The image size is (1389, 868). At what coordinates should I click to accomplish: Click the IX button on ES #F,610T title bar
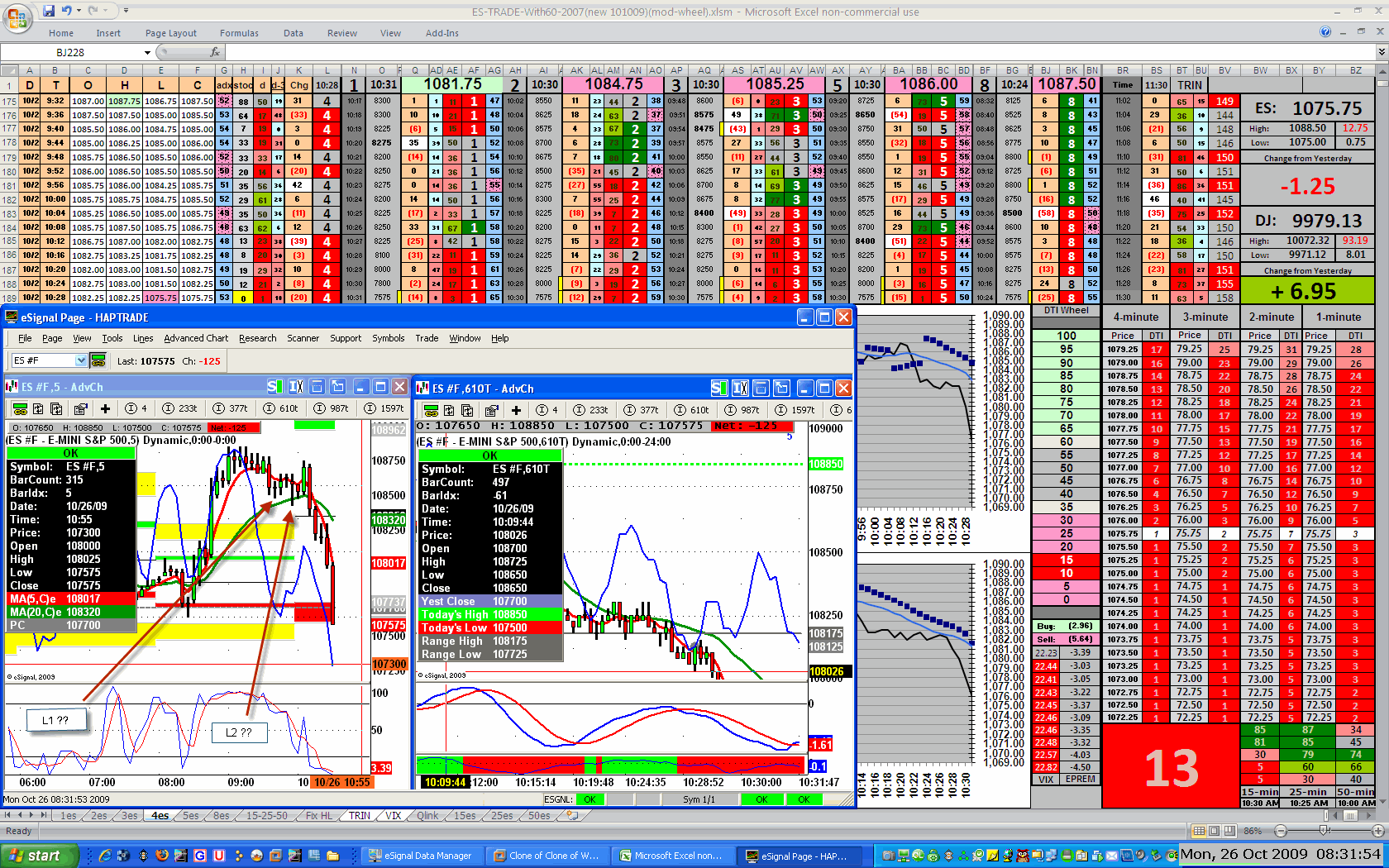coord(740,388)
